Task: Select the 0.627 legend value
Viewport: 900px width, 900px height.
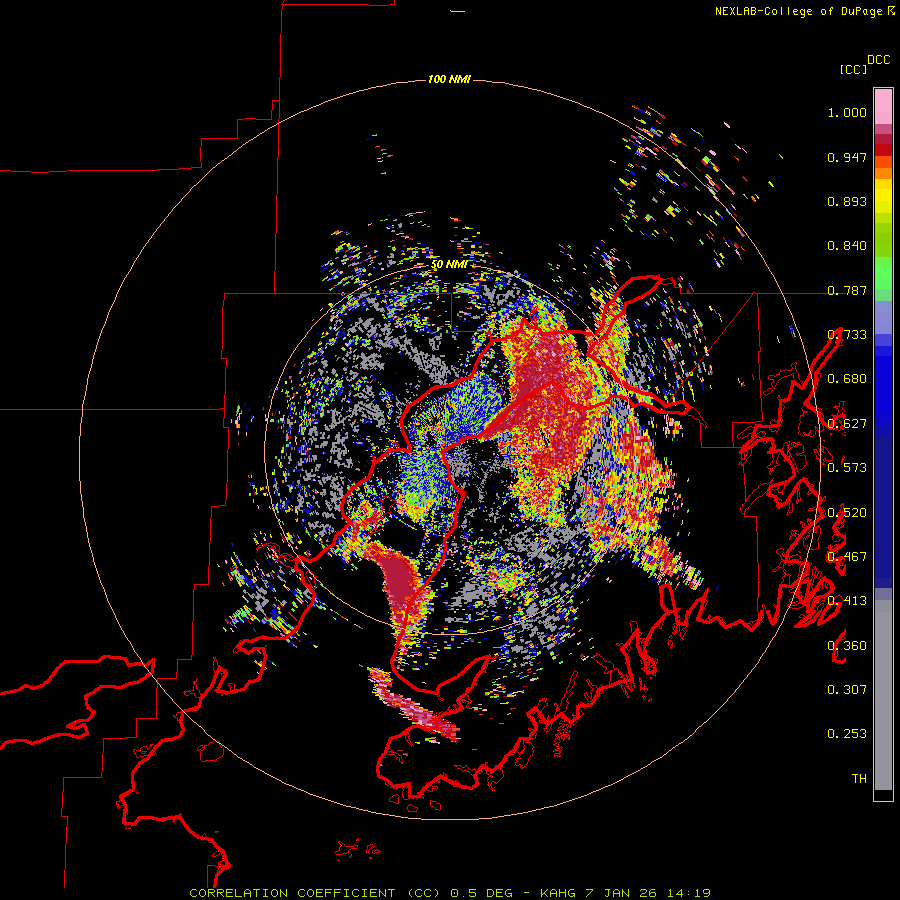Action: 847,424
